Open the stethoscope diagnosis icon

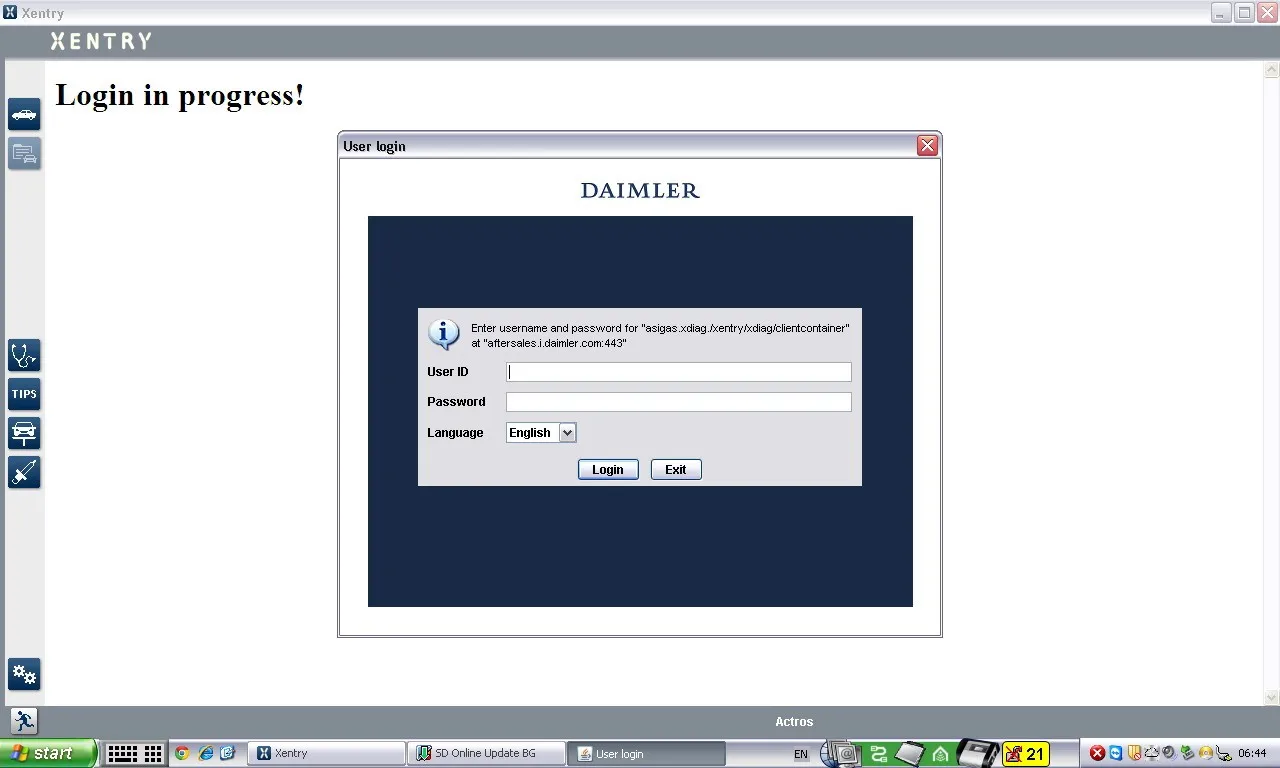click(x=24, y=355)
